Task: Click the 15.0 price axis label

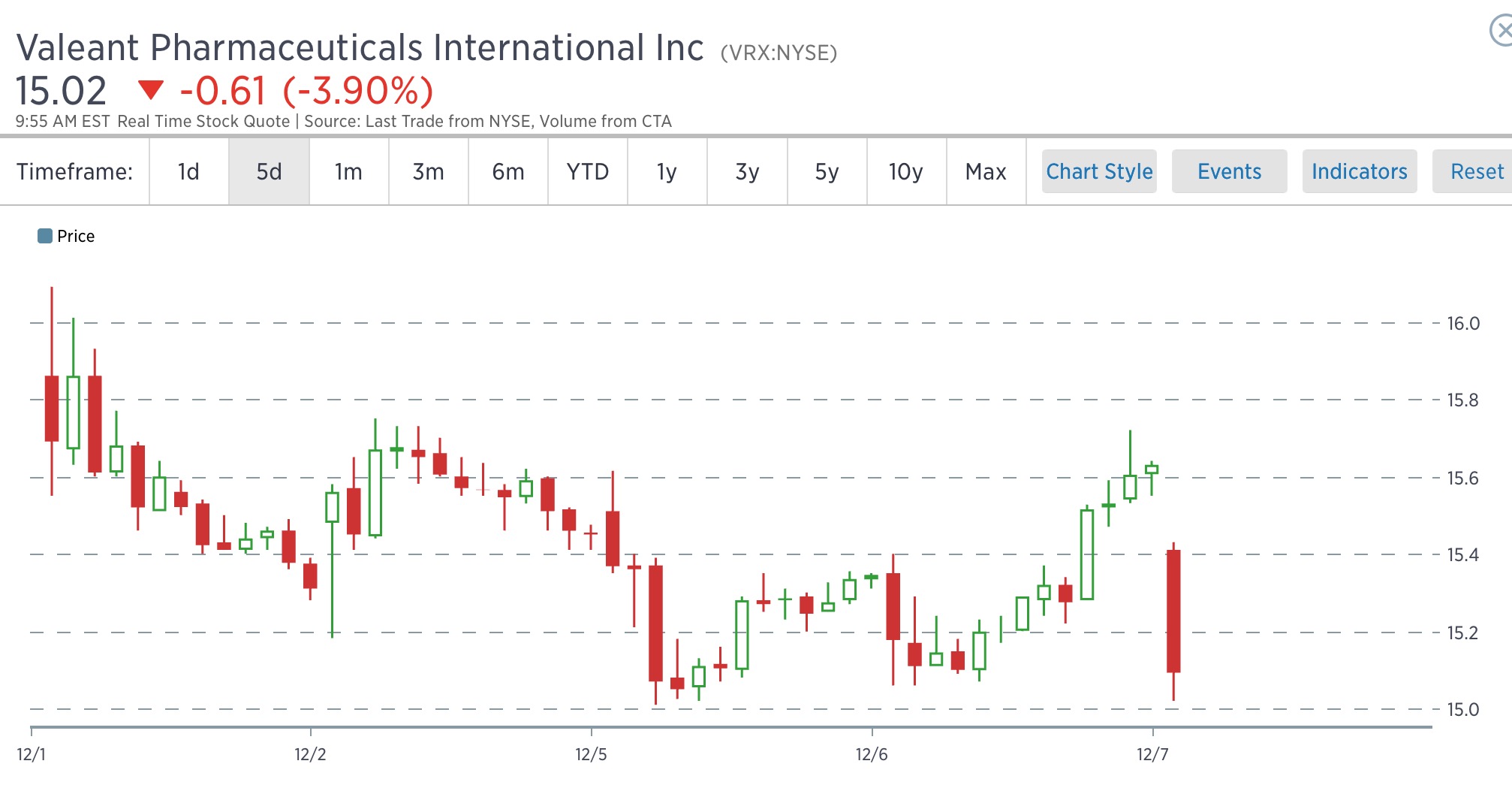Action: (1463, 710)
